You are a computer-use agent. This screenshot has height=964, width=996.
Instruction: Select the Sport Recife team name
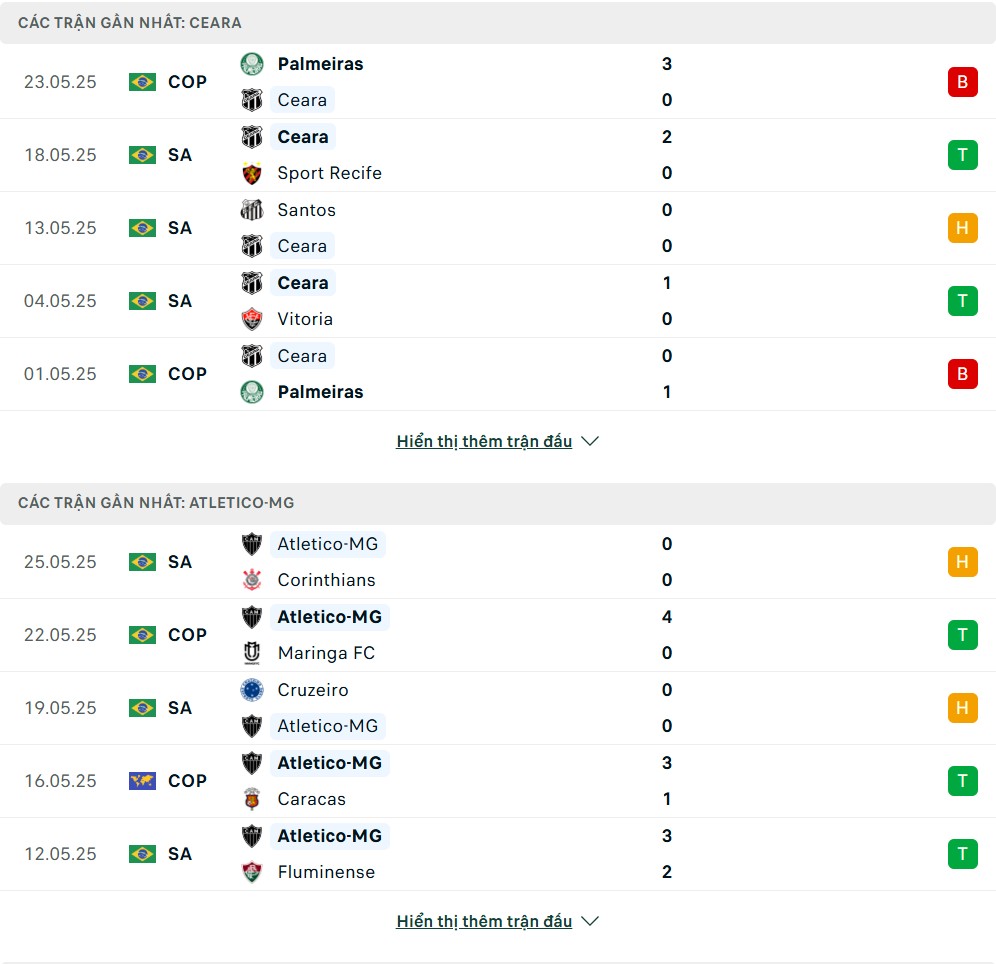330,173
